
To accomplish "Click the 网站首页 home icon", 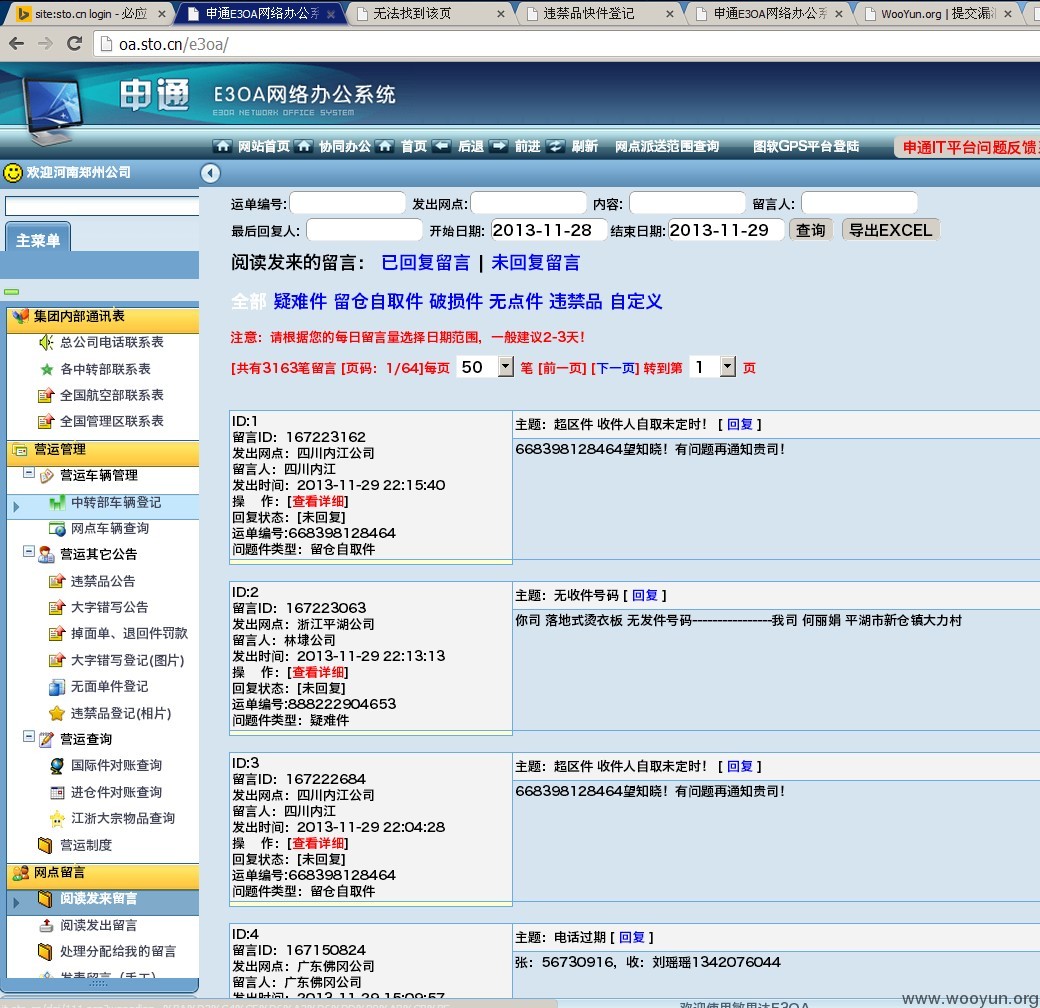I will pos(223,146).
